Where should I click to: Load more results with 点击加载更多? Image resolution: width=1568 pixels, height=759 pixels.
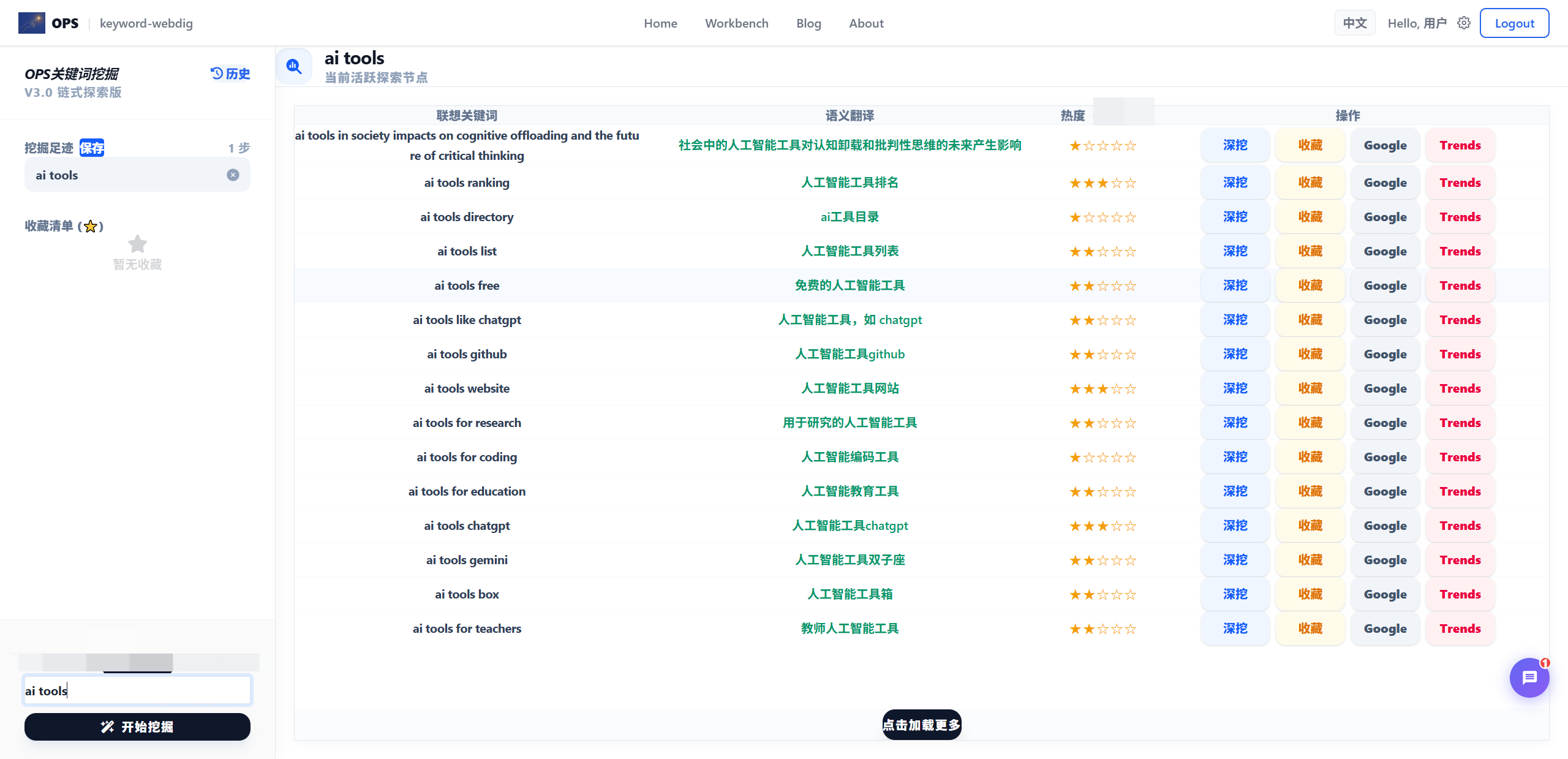[x=922, y=725]
